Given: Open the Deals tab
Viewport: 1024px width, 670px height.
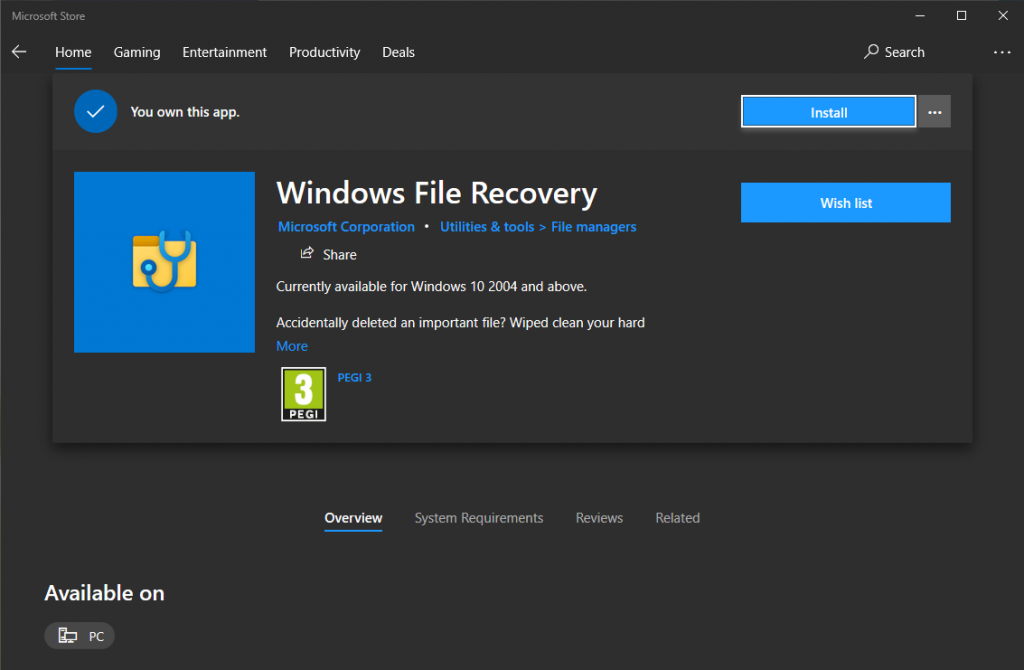Looking at the screenshot, I should click(398, 52).
